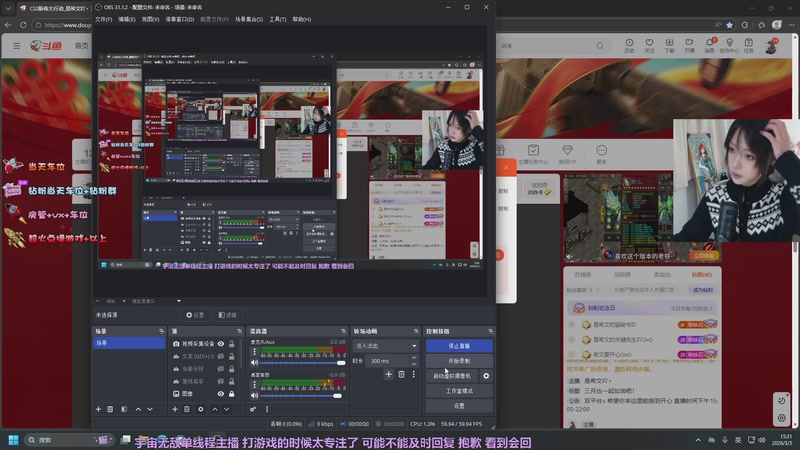The height and width of the screenshot is (450, 800).
Task: Open virtual camera settings gear
Action: tap(486, 376)
